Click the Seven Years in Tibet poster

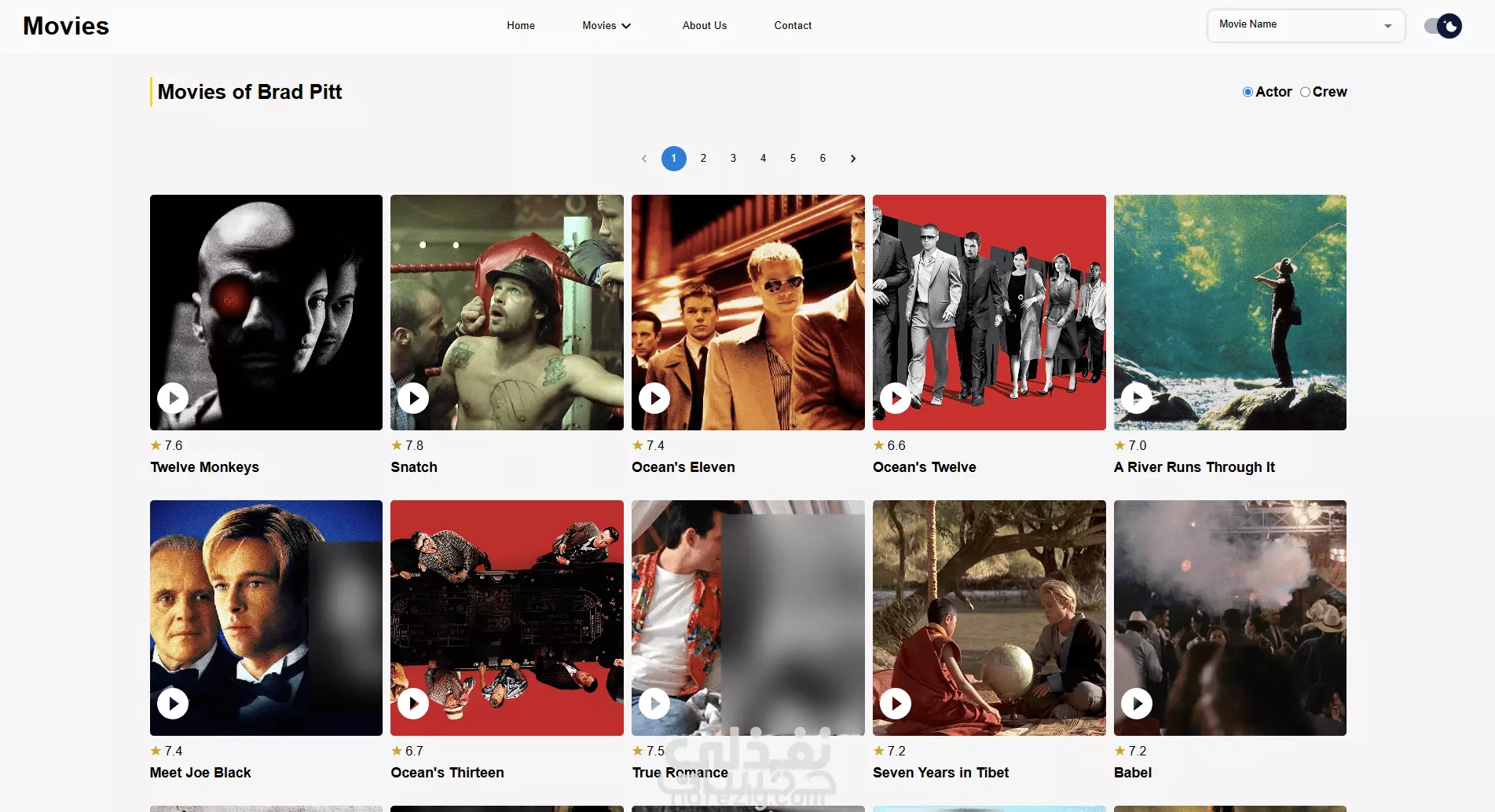(989, 618)
